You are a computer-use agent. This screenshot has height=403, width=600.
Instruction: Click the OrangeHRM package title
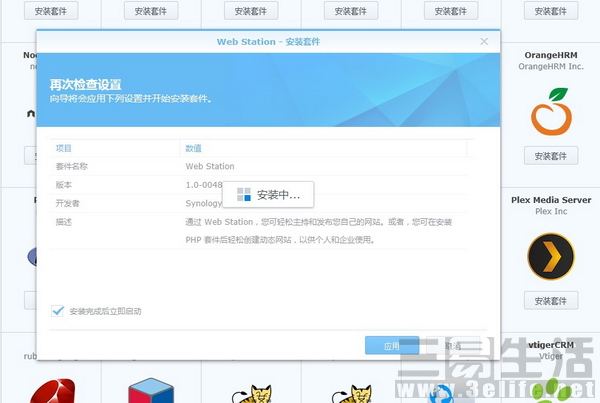(x=551, y=55)
